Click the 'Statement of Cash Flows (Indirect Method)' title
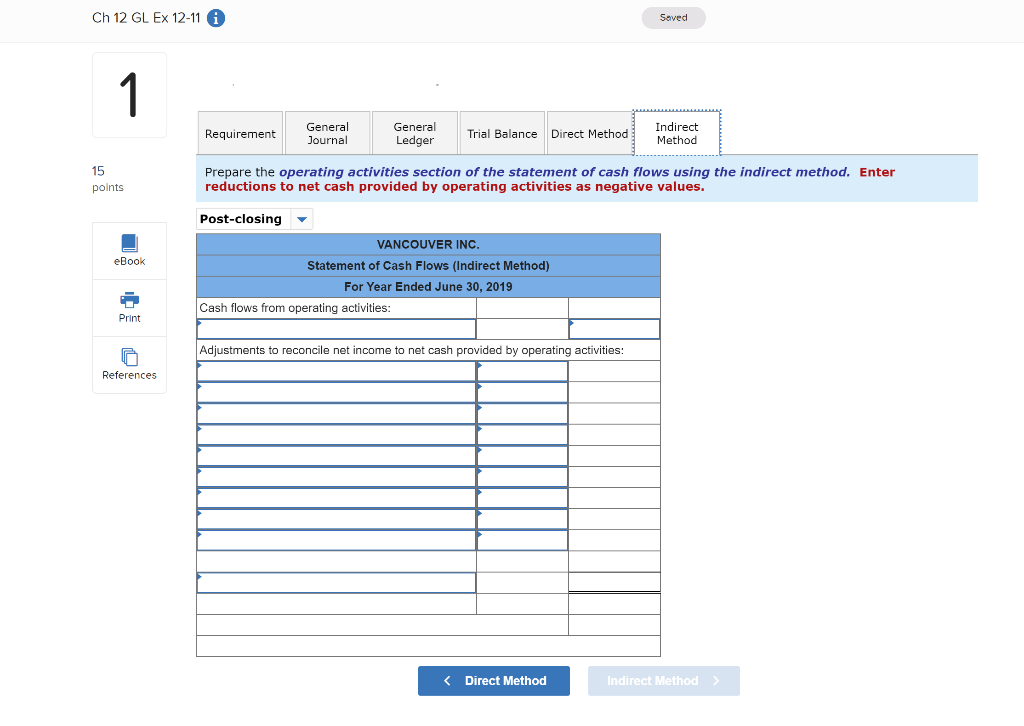Image resolution: width=1024 pixels, height=726 pixels. (428, 266)
